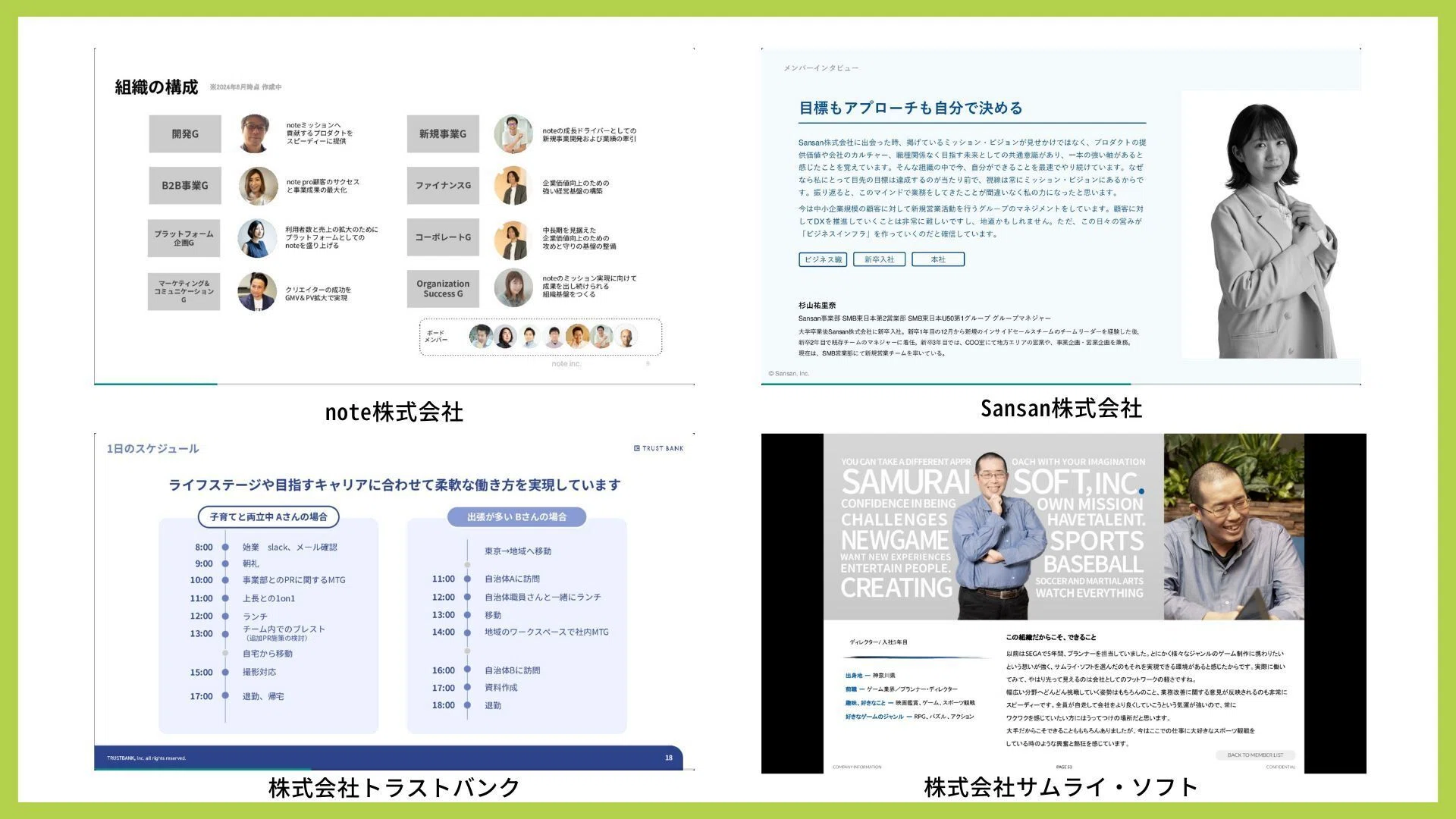Click the 事業部とのPRに関するMTG entry
This screenshot has width=1456, height=819.
[x=294, y=581]
